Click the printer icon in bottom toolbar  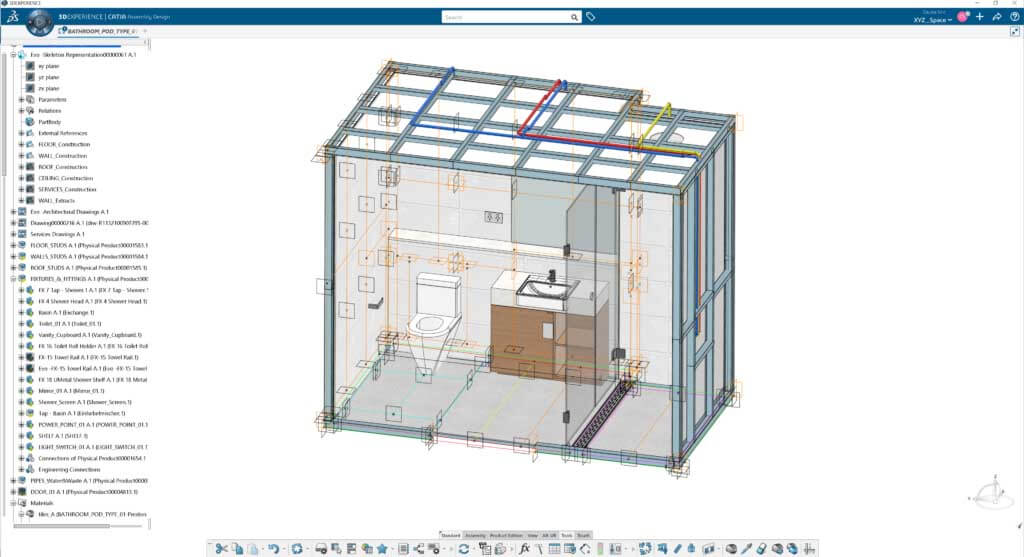coord(321,549)
